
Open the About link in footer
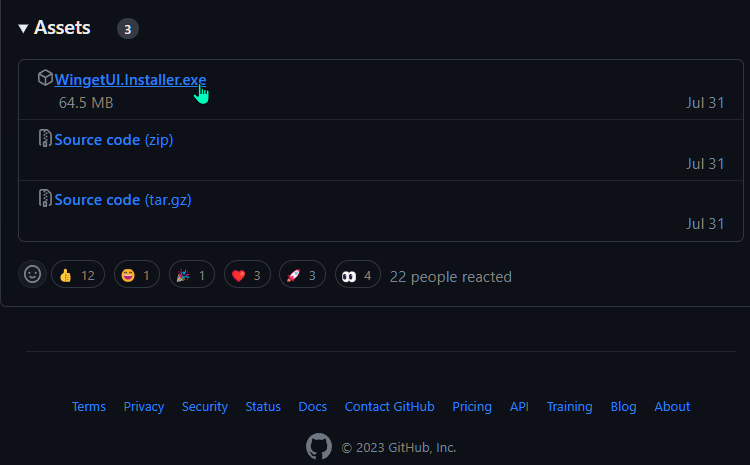pos(672,407)
